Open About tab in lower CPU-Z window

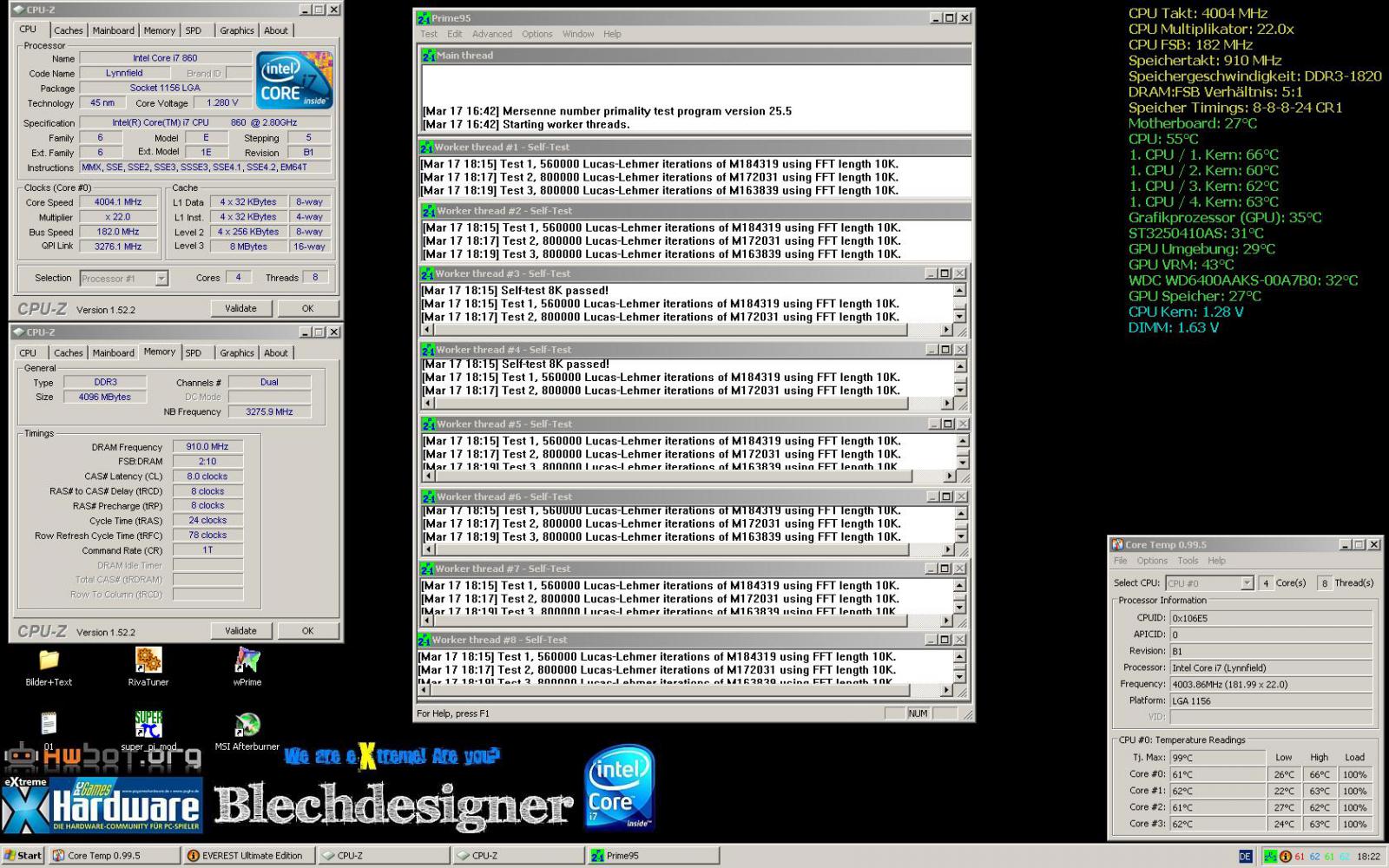coord(276,353)
